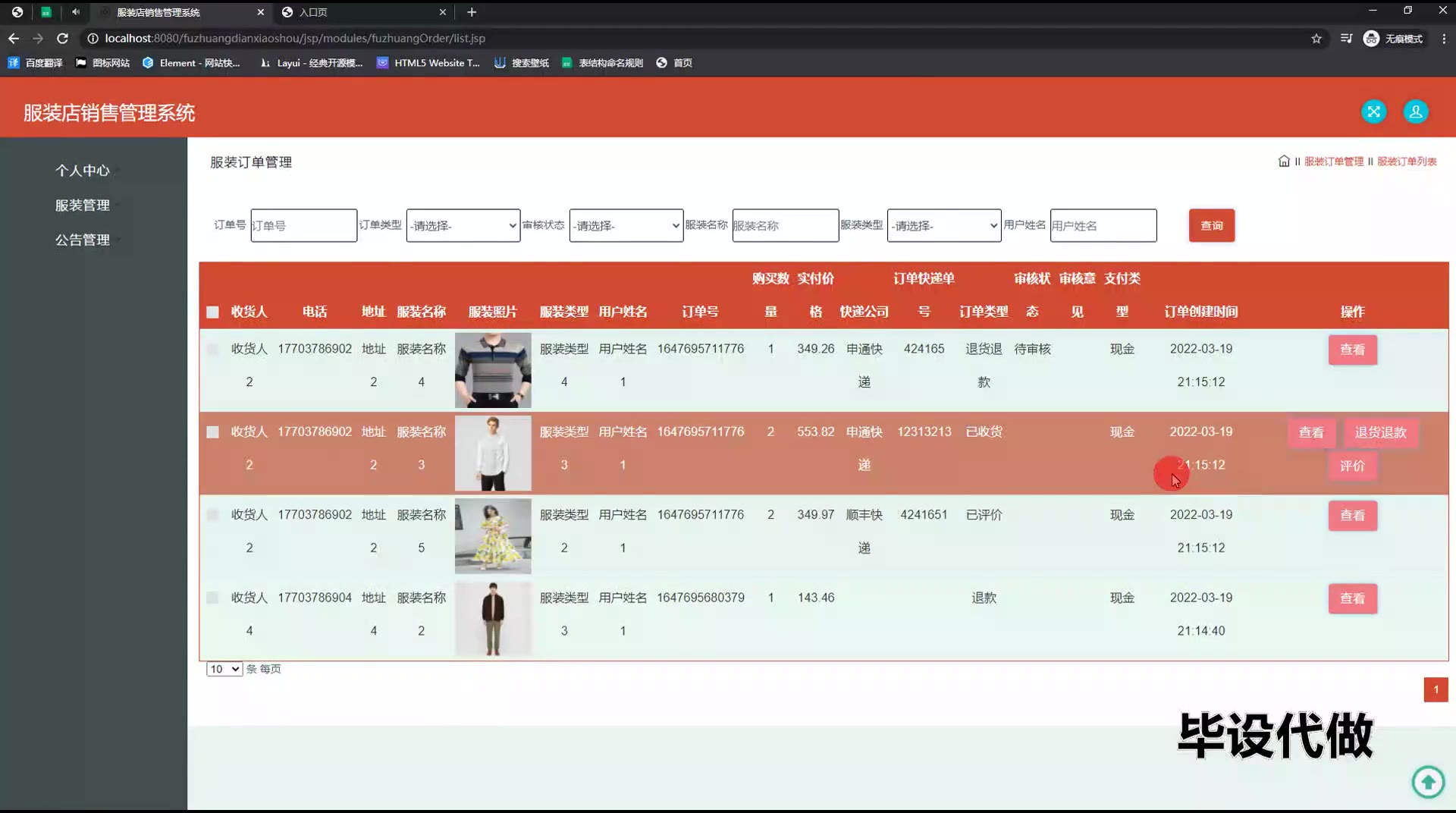Open the browser three-dot menu
This screenshot has height=813, width=1456.
pos(1444,38)
